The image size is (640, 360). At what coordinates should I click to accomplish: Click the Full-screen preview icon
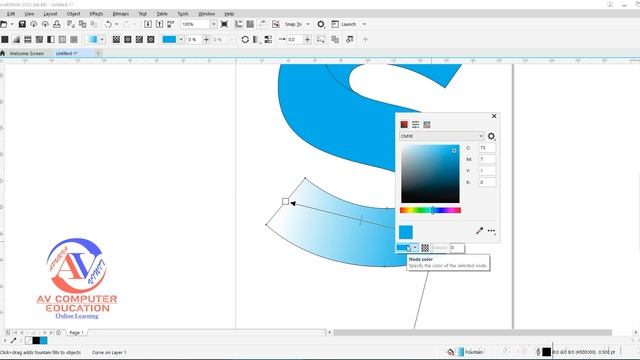(x=224, y=24)
